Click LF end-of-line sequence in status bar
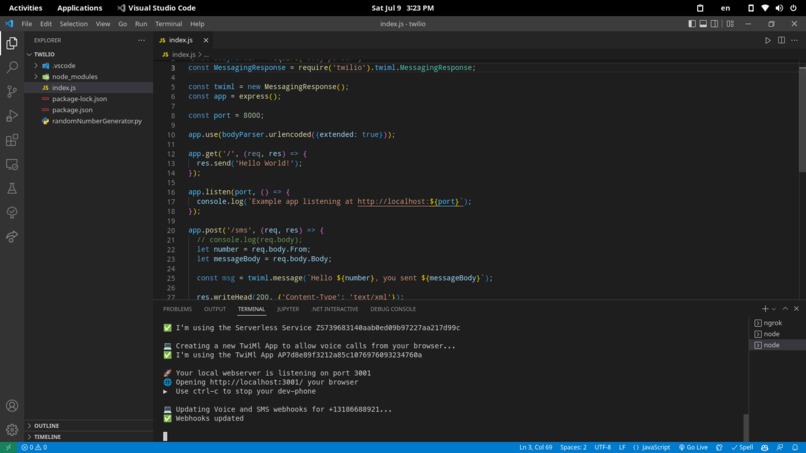 (x=622, y=447)
